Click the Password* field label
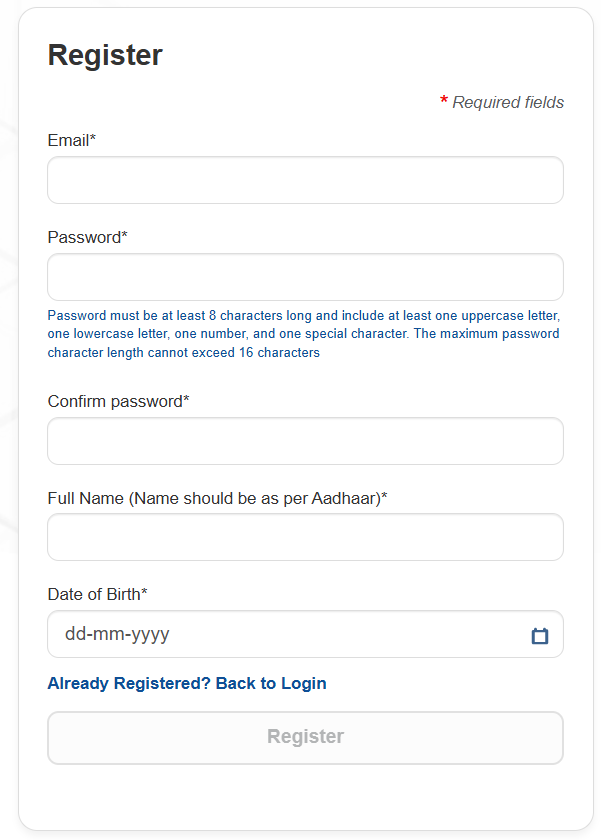Screen dimensions: 601x840 point(88,238)
